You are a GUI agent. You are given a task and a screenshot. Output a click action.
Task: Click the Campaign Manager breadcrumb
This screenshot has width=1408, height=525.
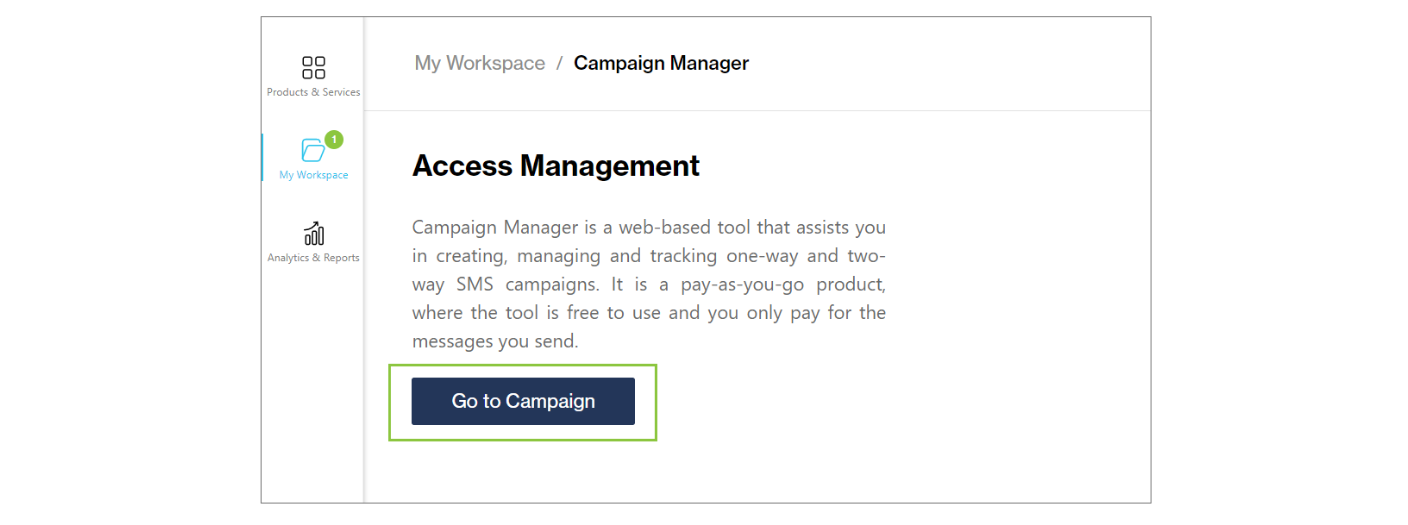[x=661, y=63]
